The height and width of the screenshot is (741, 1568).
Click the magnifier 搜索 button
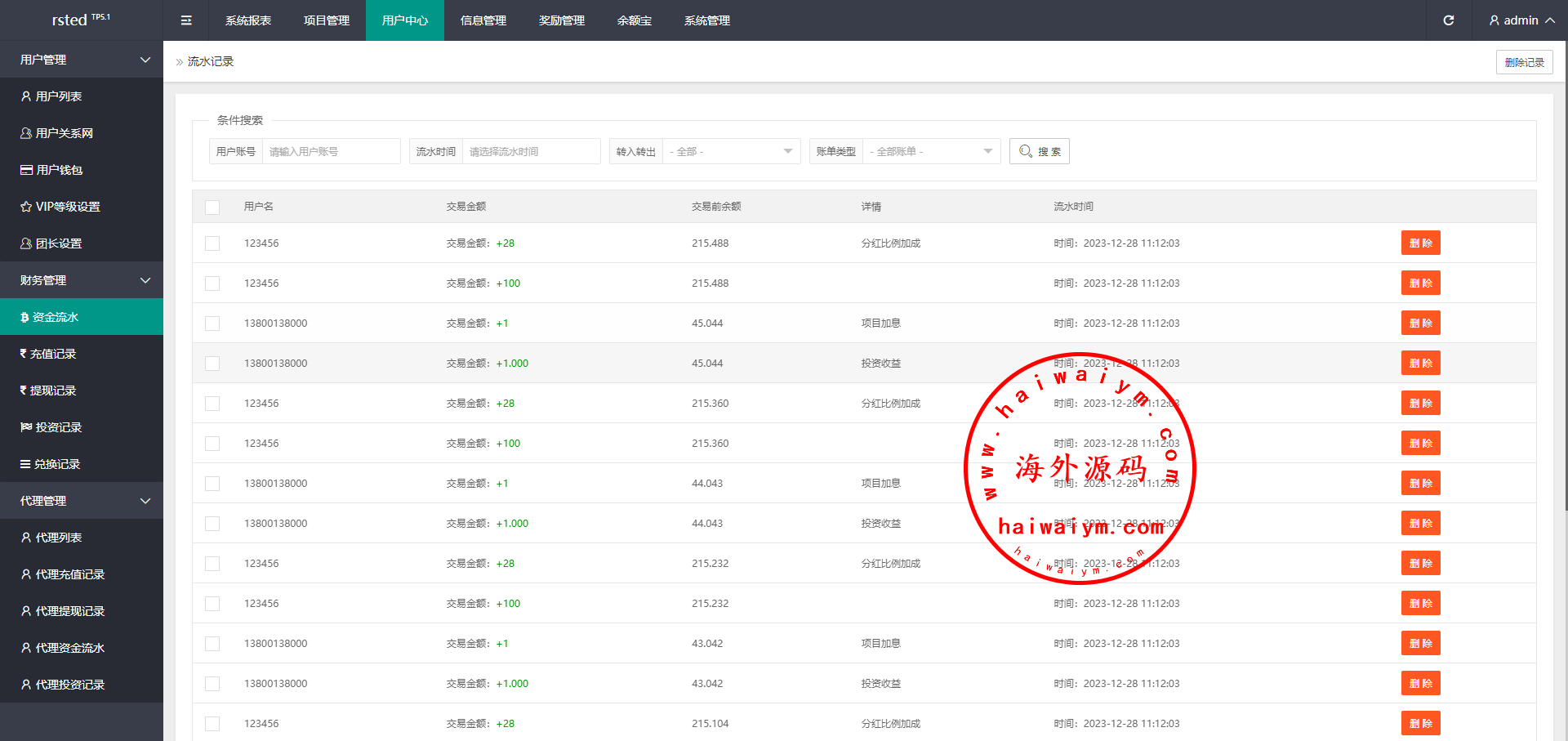click(x=1039, y=151)
